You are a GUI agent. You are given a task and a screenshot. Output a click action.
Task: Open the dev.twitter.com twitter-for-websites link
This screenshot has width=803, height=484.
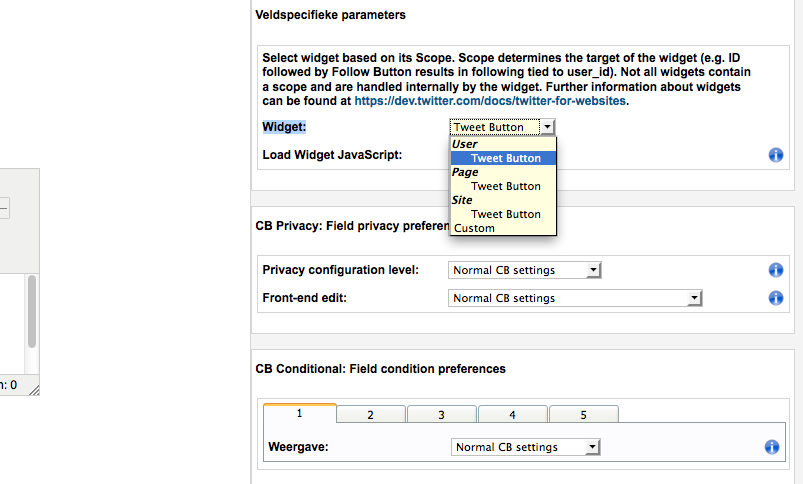coord(490,101)
